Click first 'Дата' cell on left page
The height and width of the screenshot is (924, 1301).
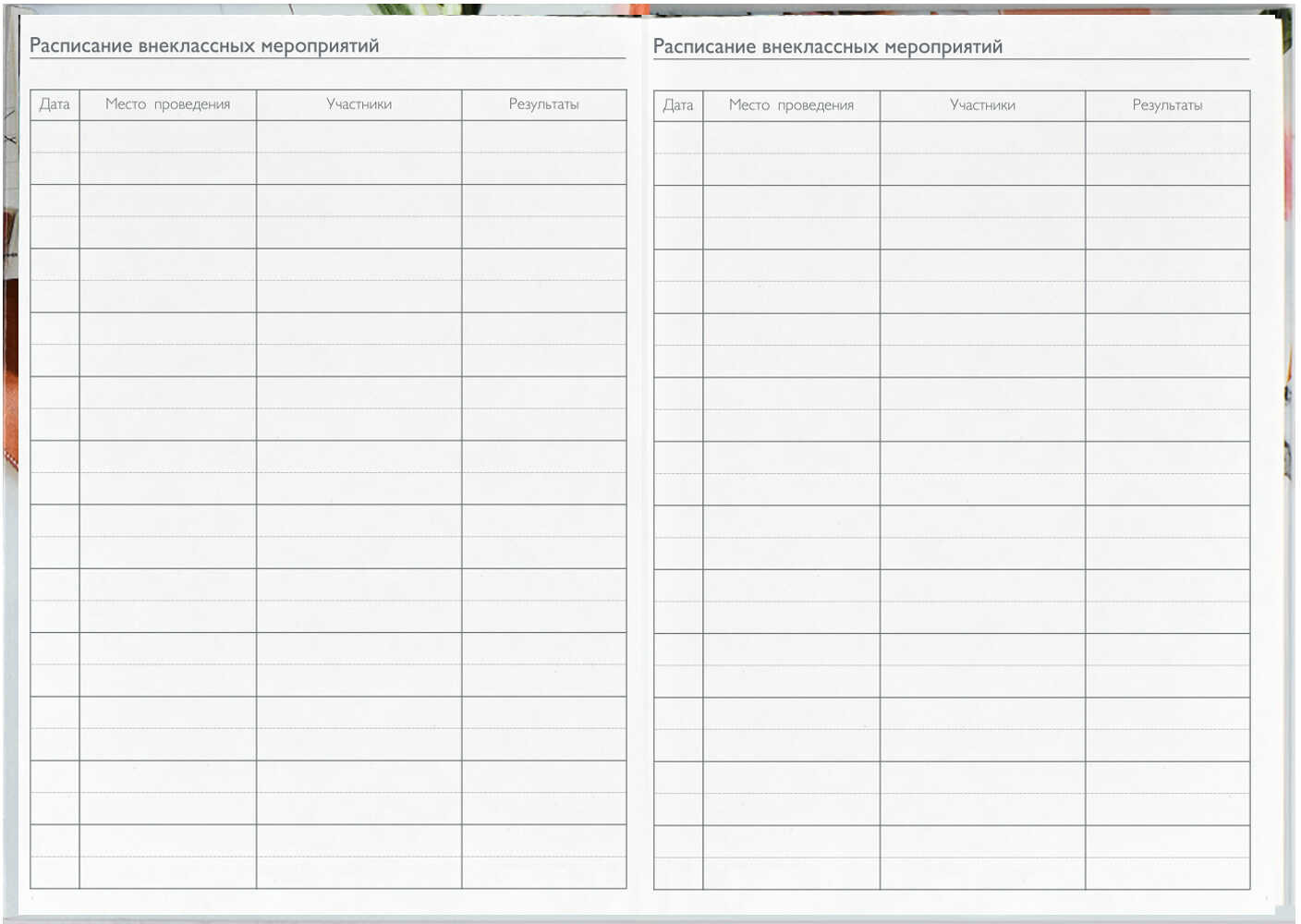pyautogui.click(x=55, y=152)
